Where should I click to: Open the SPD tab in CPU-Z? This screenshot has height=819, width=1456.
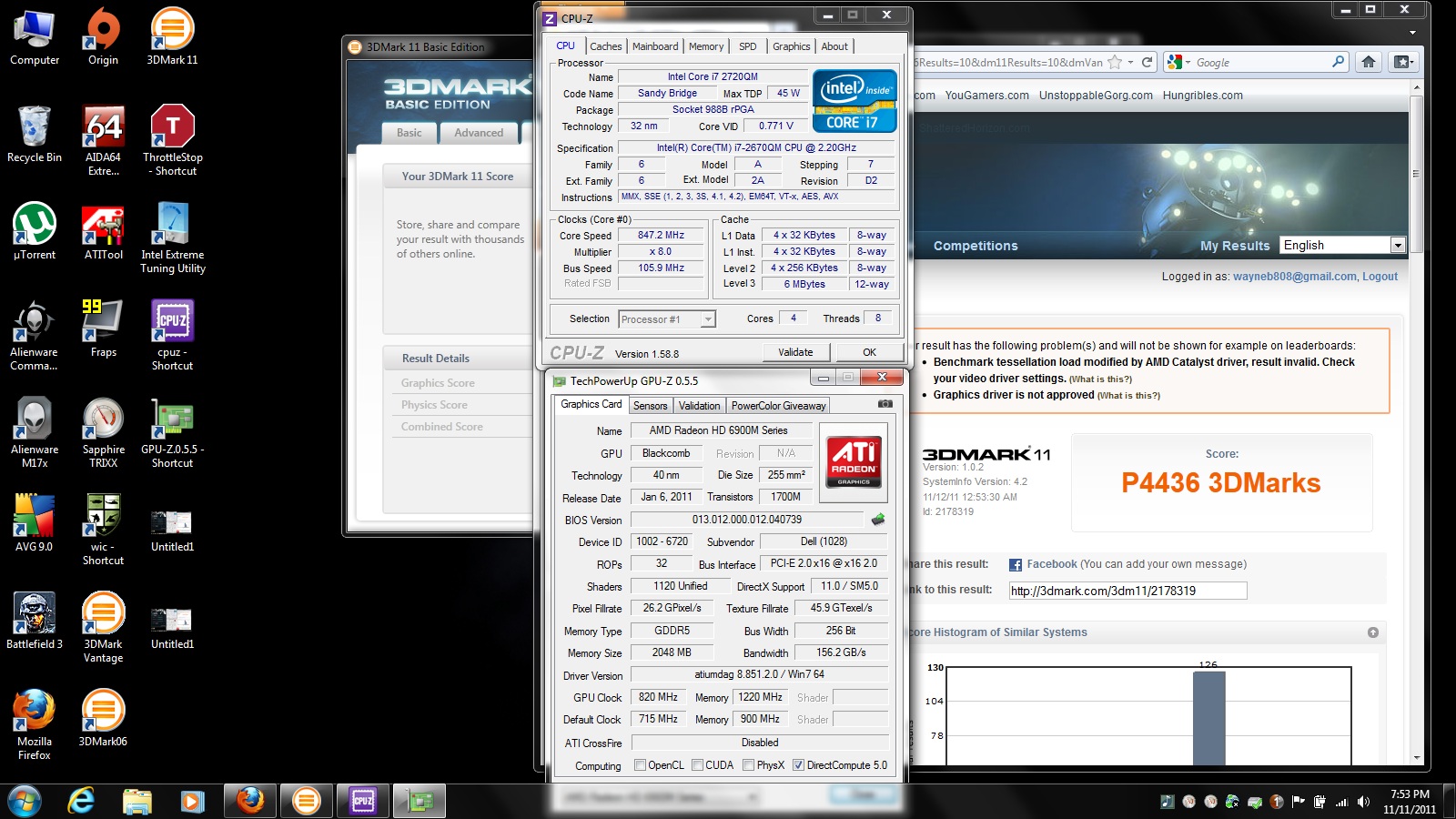point(747,46)
